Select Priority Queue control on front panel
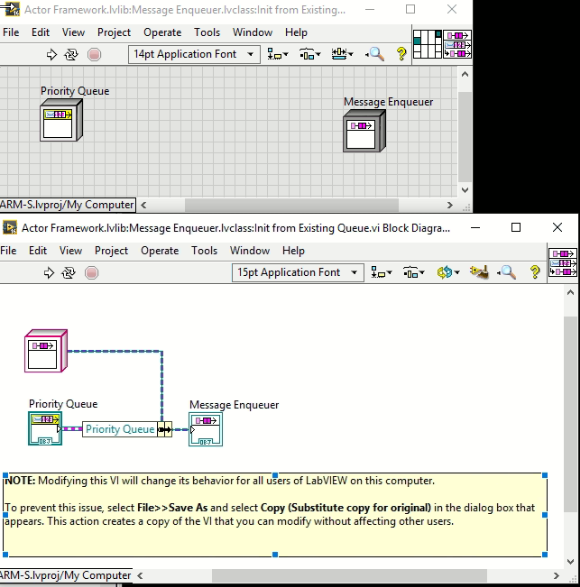Image resolution: width=580 pixels, height=587 pixels. pyautogui.click(x=61, y=120)
